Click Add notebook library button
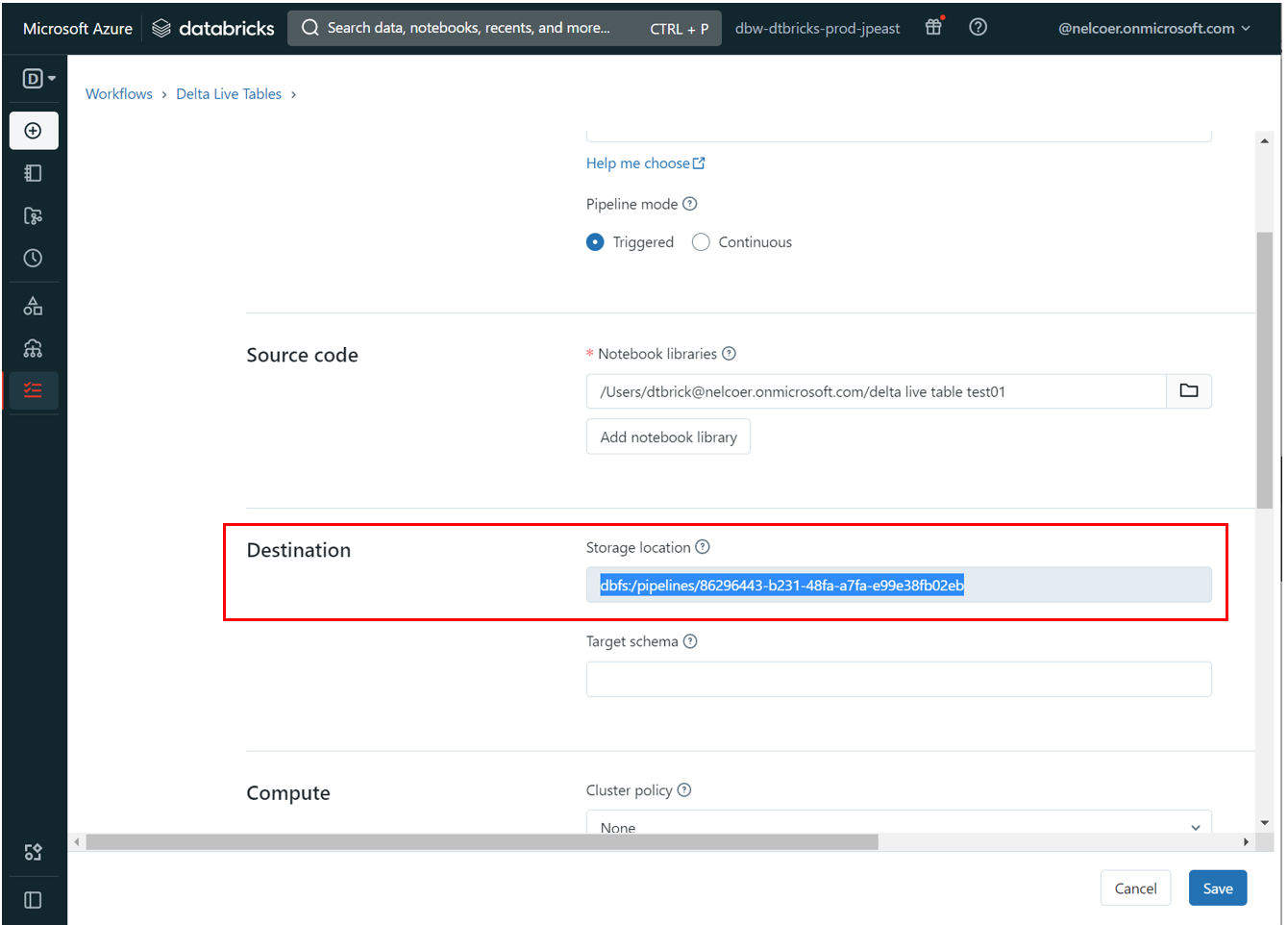The image size is (1288, 925). [668, 437]
